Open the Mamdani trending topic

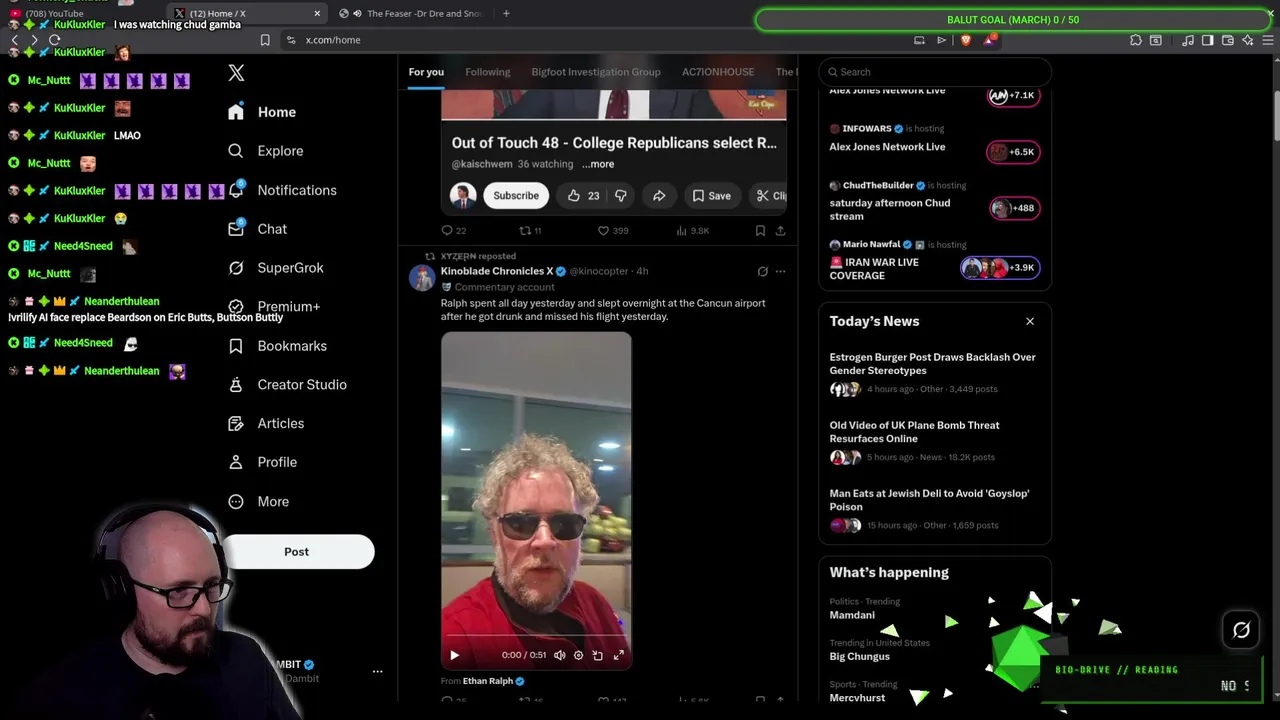(x=852, y=616)
